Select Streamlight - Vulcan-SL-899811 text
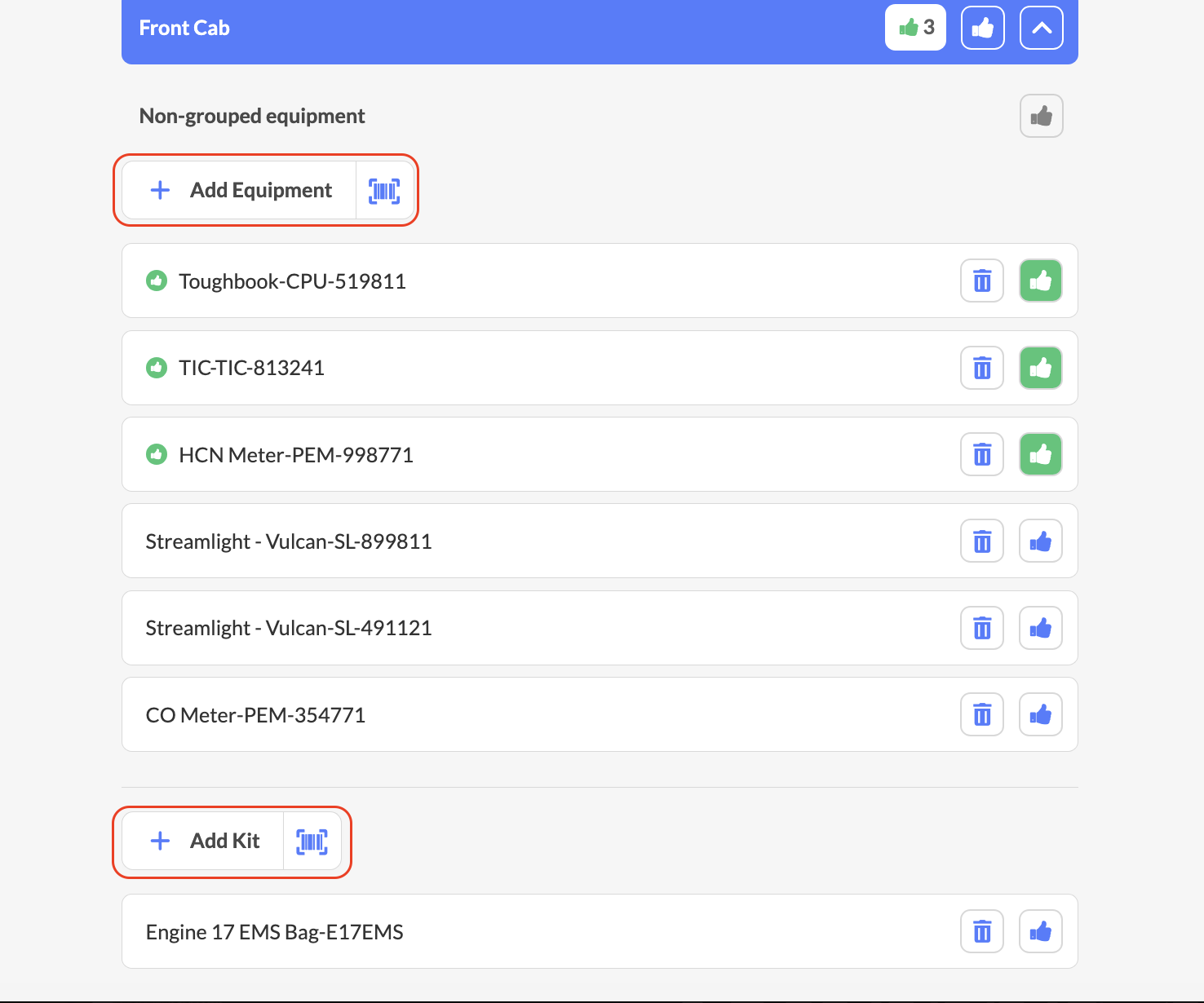 (289, 541)
